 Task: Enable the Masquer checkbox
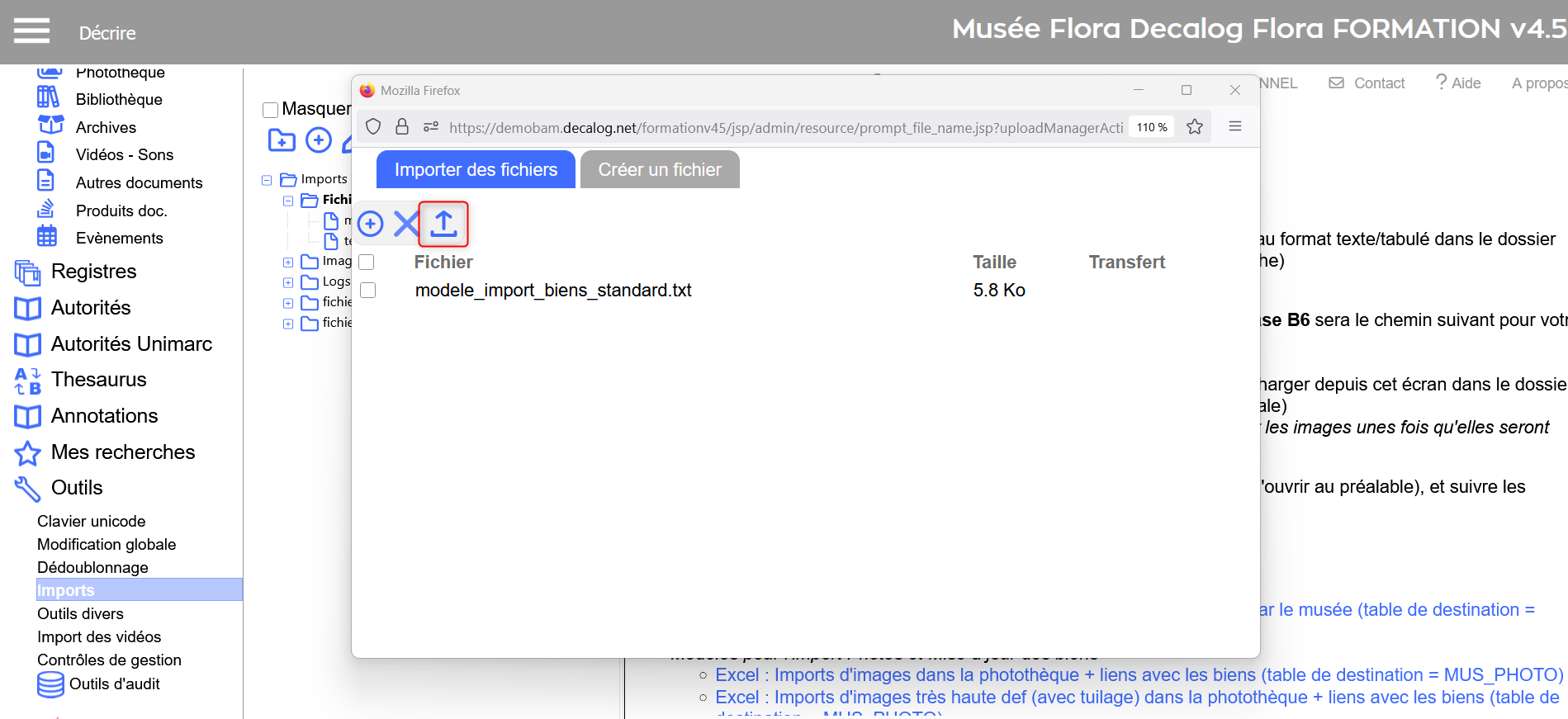tap(270, 110)
